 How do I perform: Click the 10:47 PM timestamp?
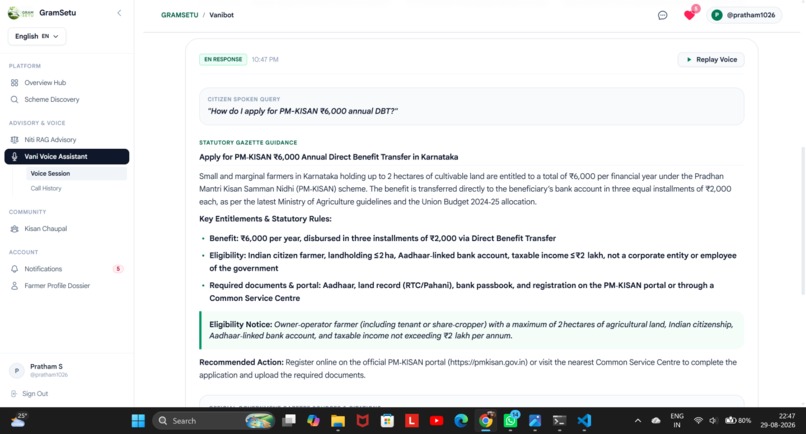tap(265, 60)
